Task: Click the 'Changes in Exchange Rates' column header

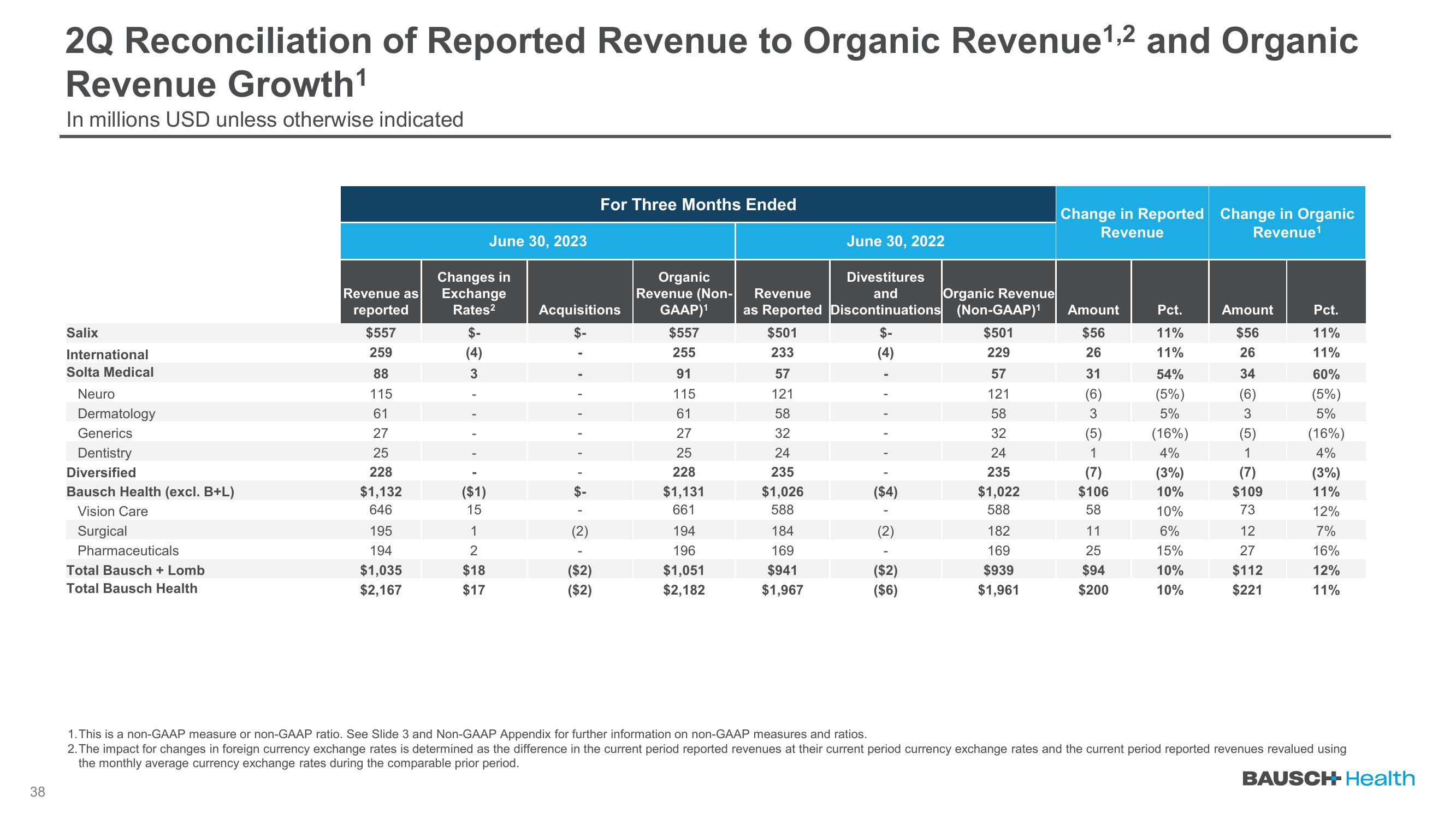Action: click(474, 293)
